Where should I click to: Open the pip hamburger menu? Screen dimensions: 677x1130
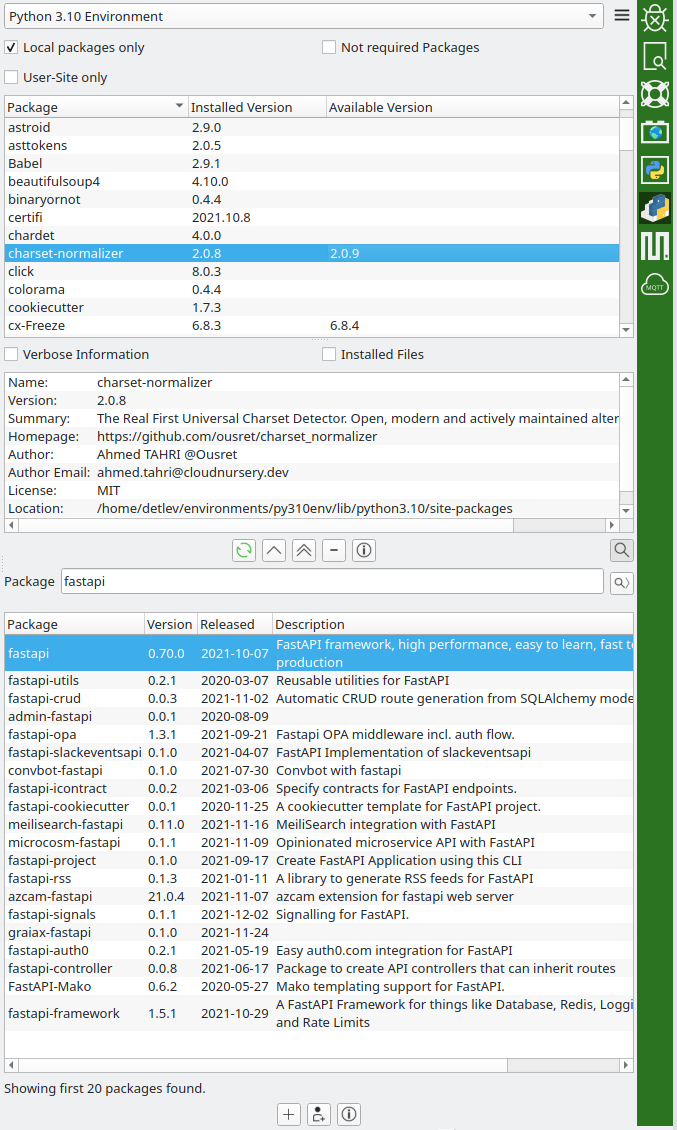[x=622, y=16]
